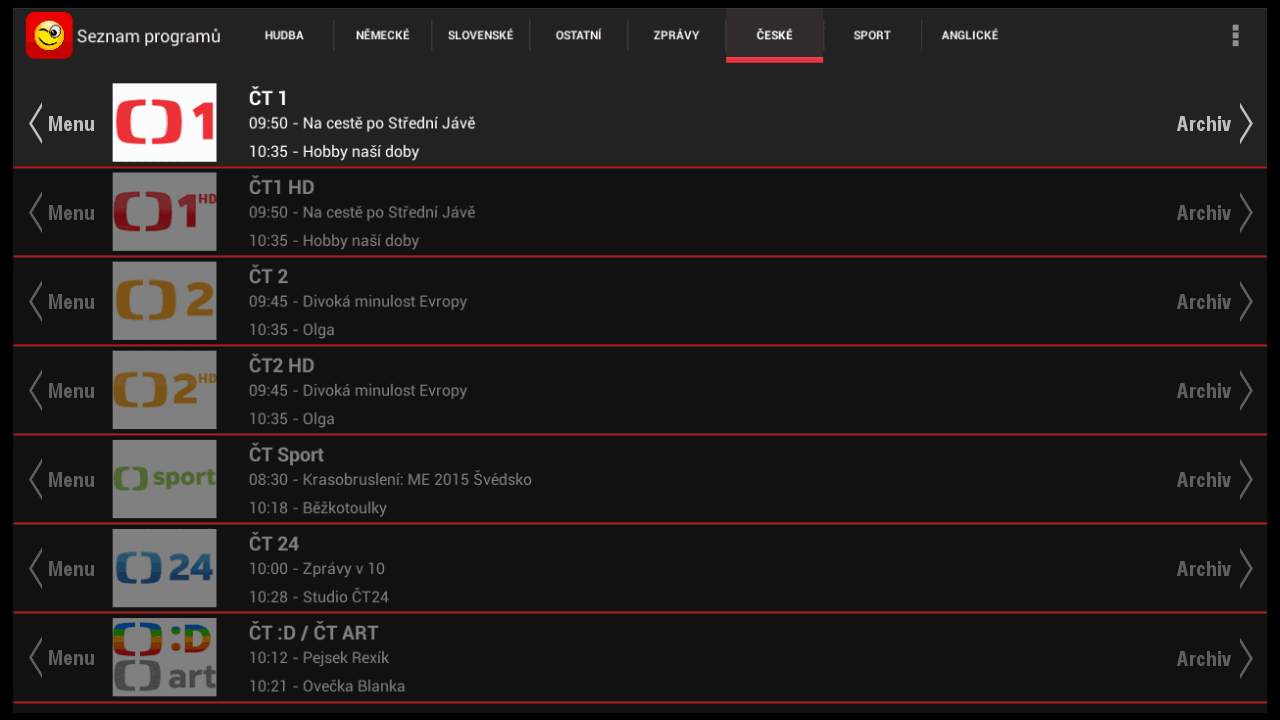Image resolution: width=1280 pixels, height=720 pixels.
Task: Open Archiv for ČT 24
Action: point(1214,569)
